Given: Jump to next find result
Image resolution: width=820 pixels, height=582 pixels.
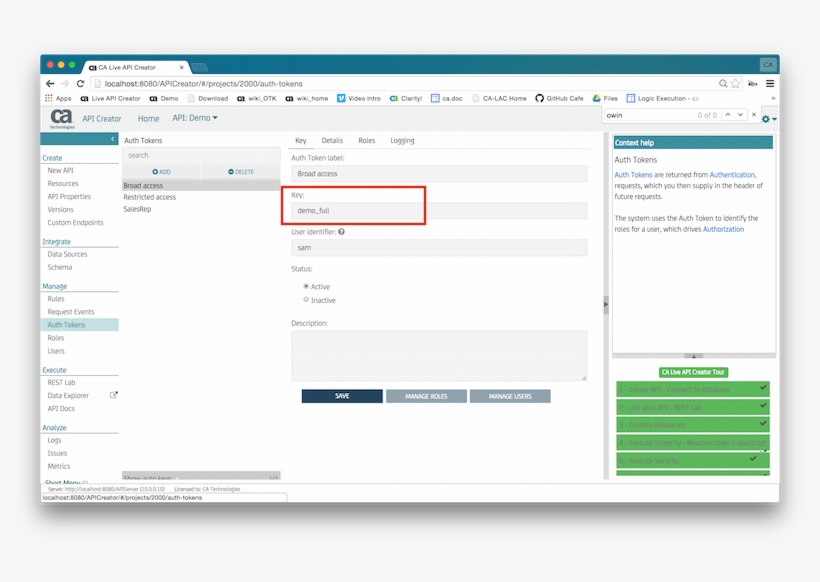Looking at the screenshot, I should (741, 115).
